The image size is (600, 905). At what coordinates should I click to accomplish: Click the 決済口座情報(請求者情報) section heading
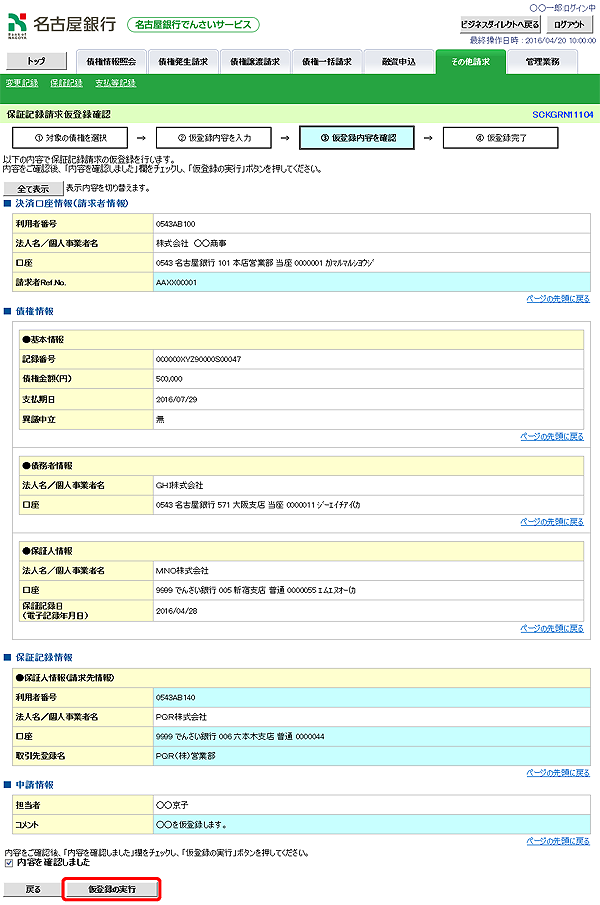pyautogui.click(x=72, y=203)
